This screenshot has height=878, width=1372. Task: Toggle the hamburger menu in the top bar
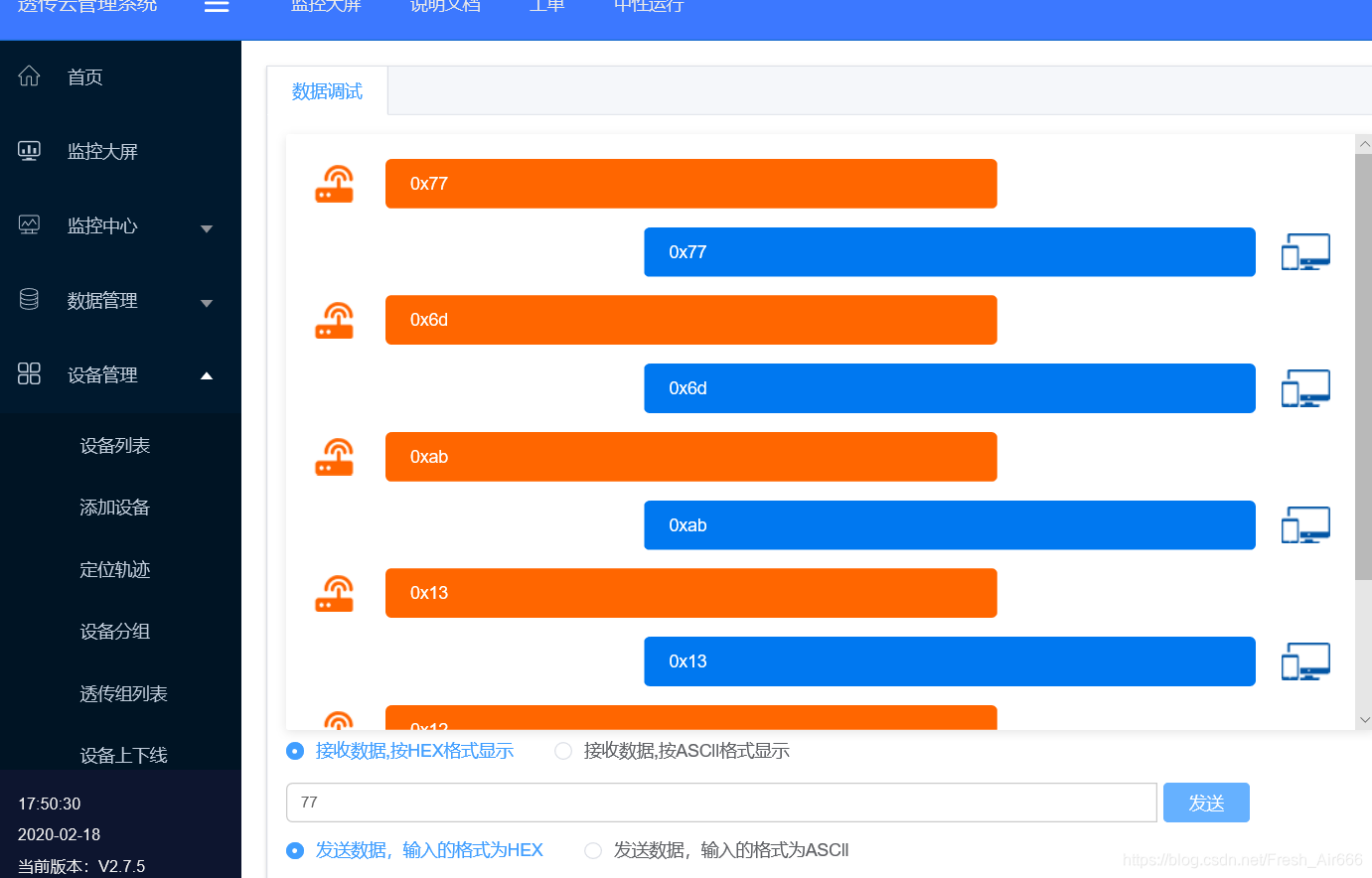217,6
